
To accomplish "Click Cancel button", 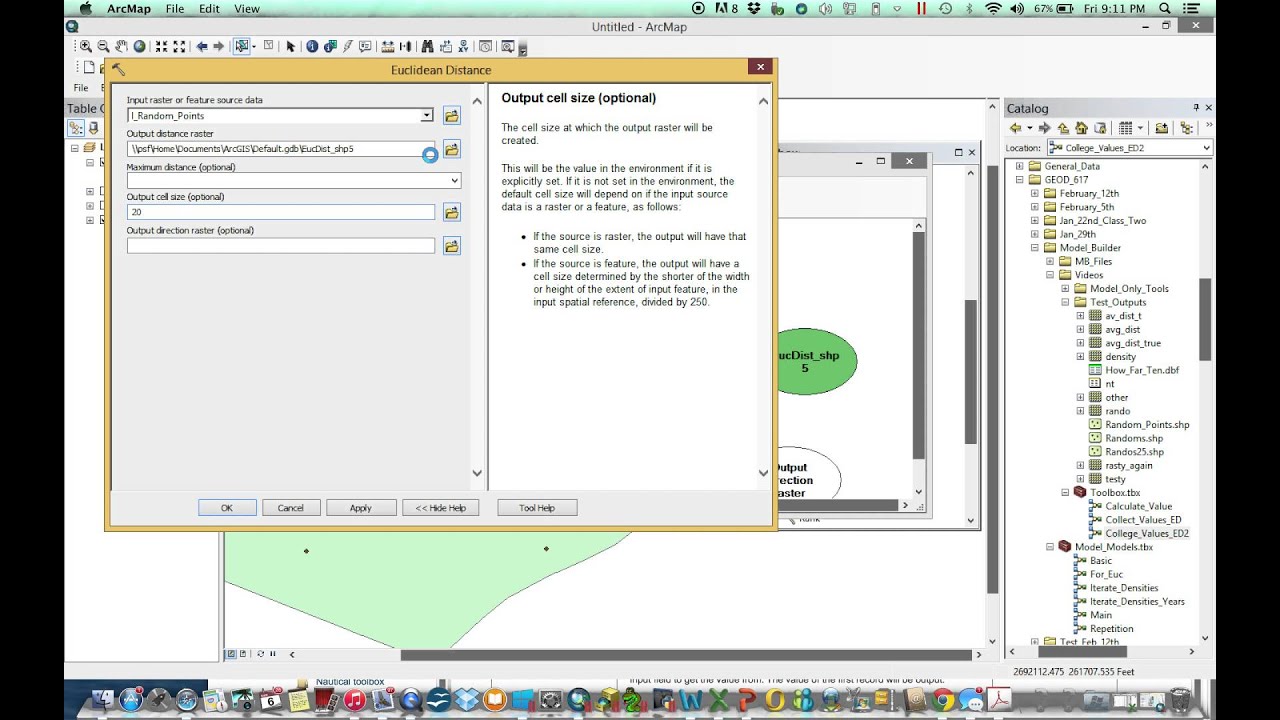I will [291, 508].
